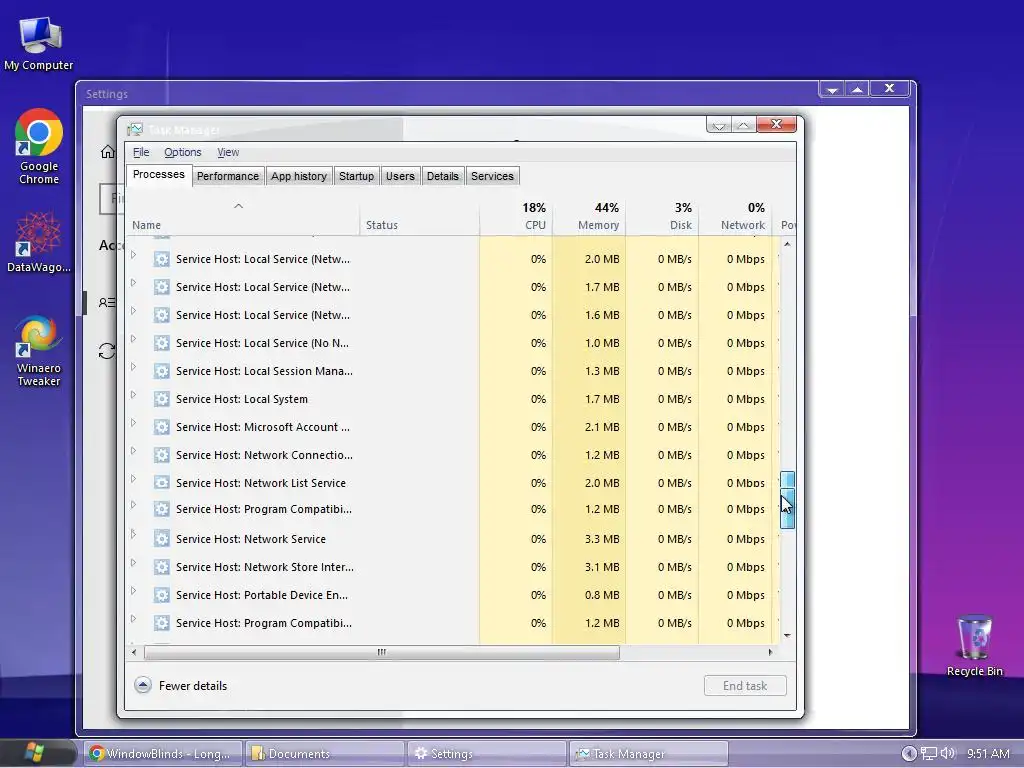Click the accounts person icon in Settings sidebar
The image size is (1024, 768).
[107, 302]
